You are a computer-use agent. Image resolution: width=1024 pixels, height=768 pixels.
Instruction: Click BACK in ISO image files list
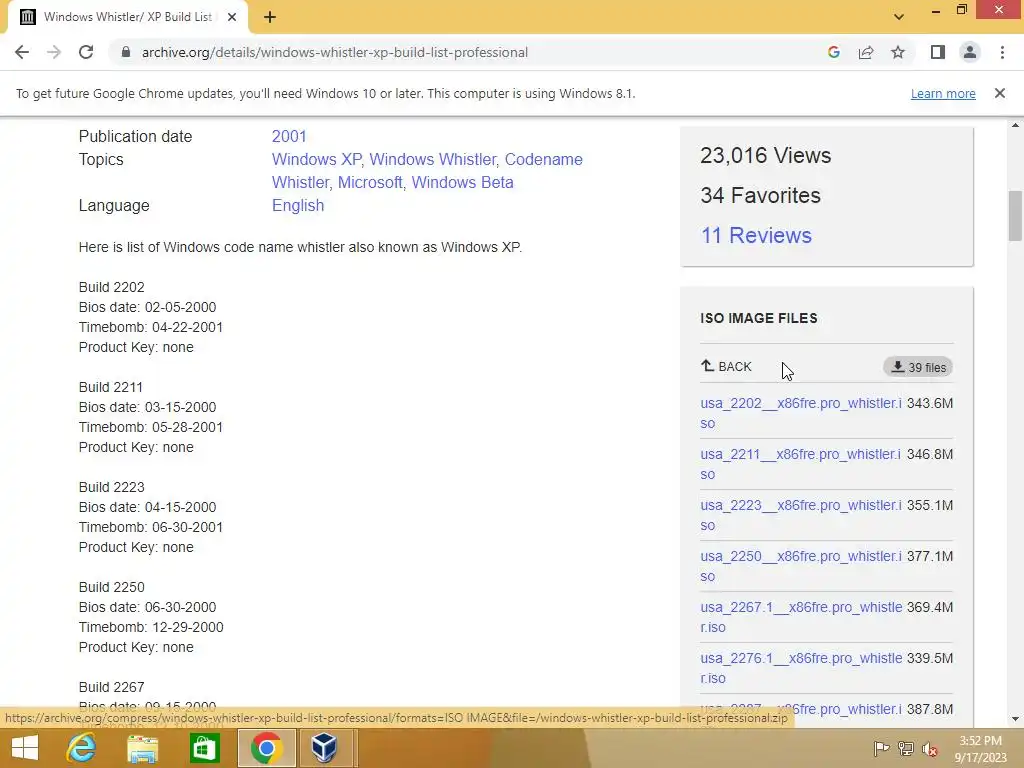click(x=726, y=366)
